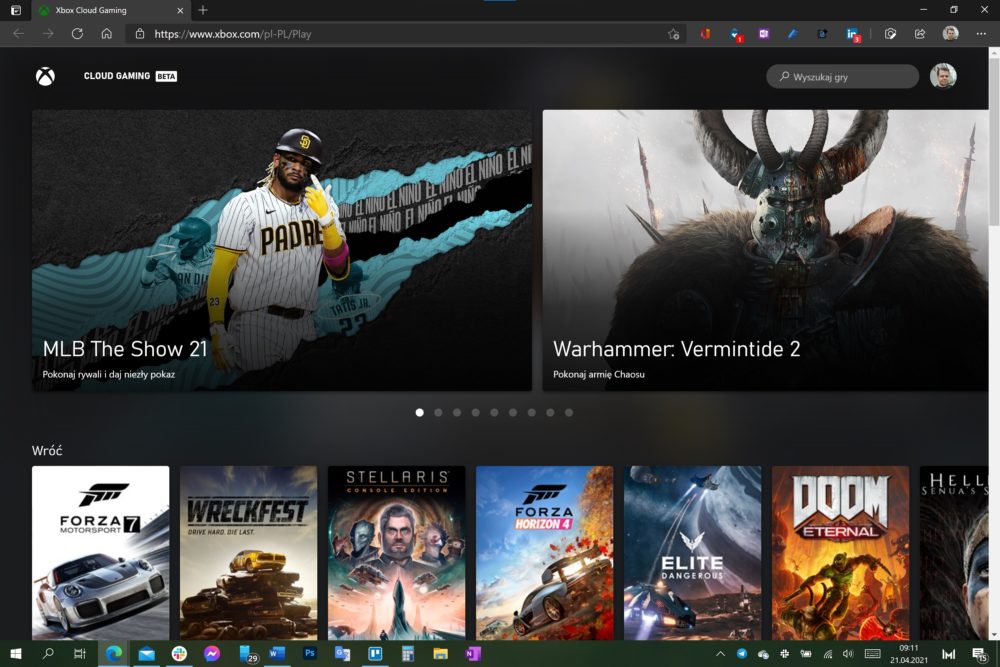
Task: Open File Explorer from the taskbar
Action: [x=440, y=654]
